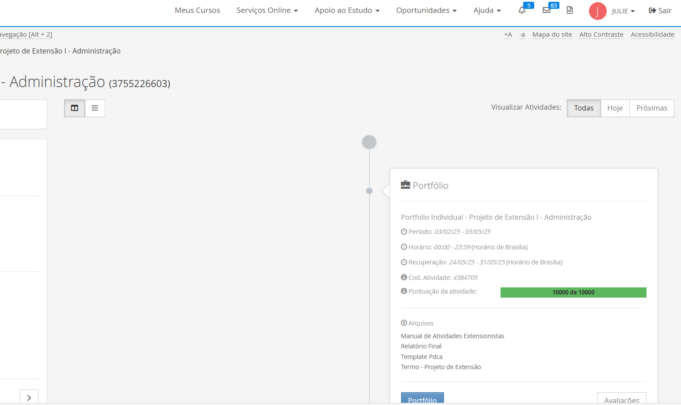Expand the Apoio ao Estudo dropdown
This screenshot has width=681, height=405.
(348, 10)
